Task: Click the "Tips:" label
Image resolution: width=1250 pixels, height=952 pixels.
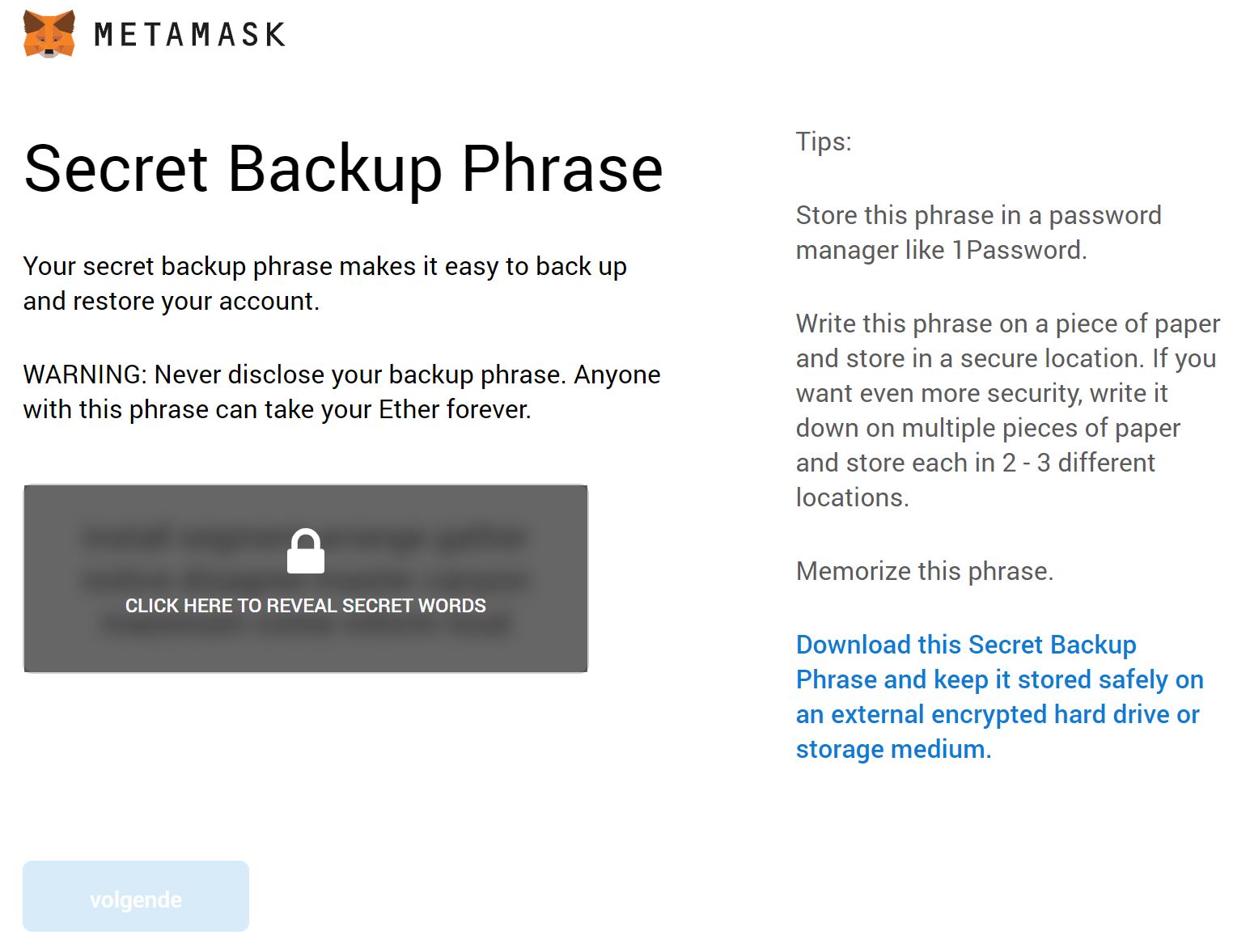Action: tap(824, 142)
